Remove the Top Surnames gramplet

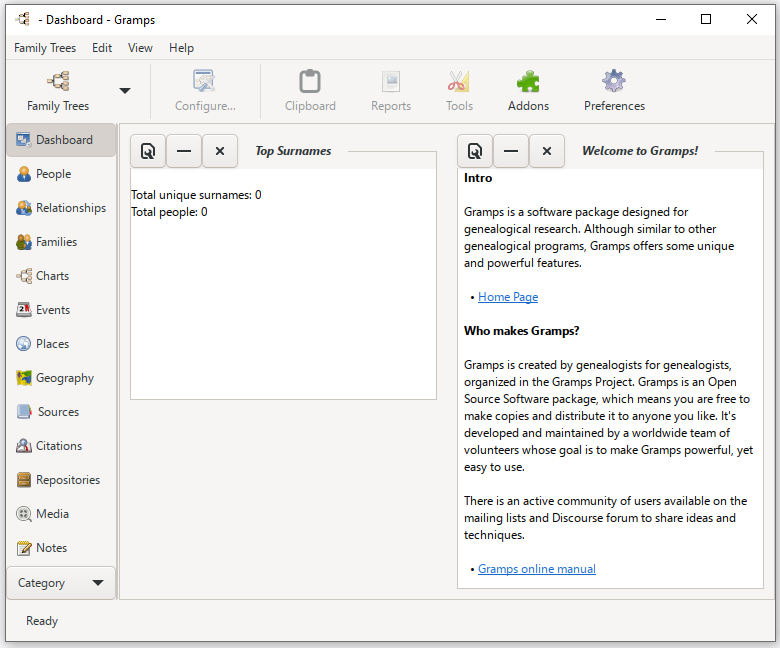(220, 151)
